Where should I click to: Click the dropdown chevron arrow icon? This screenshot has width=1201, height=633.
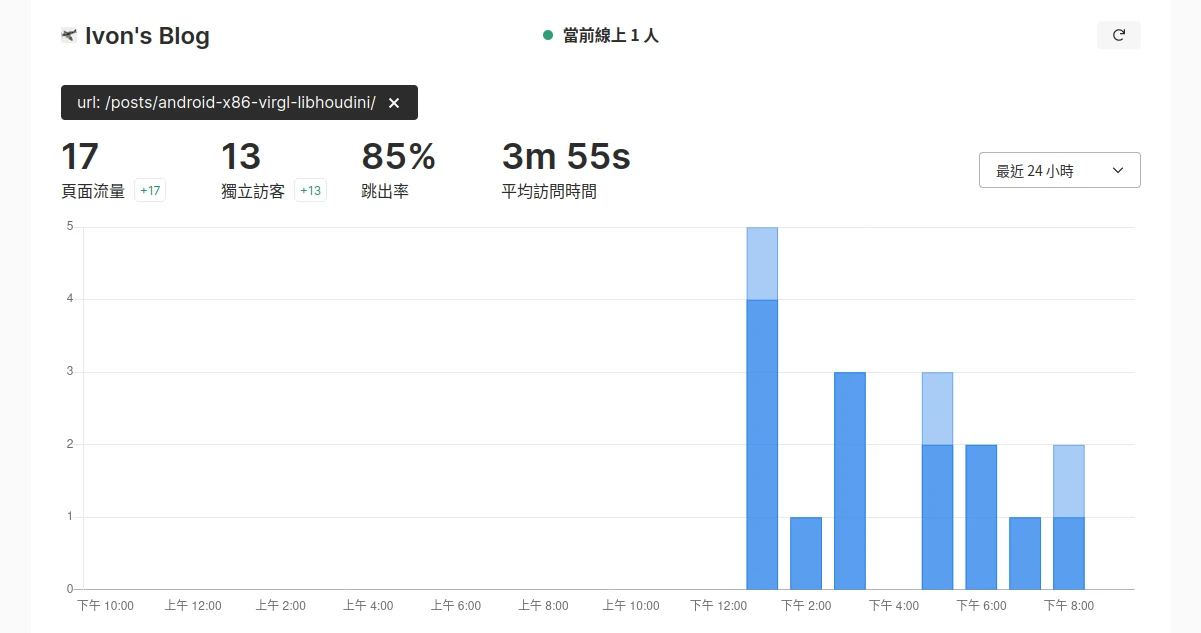click(1118, 171)
